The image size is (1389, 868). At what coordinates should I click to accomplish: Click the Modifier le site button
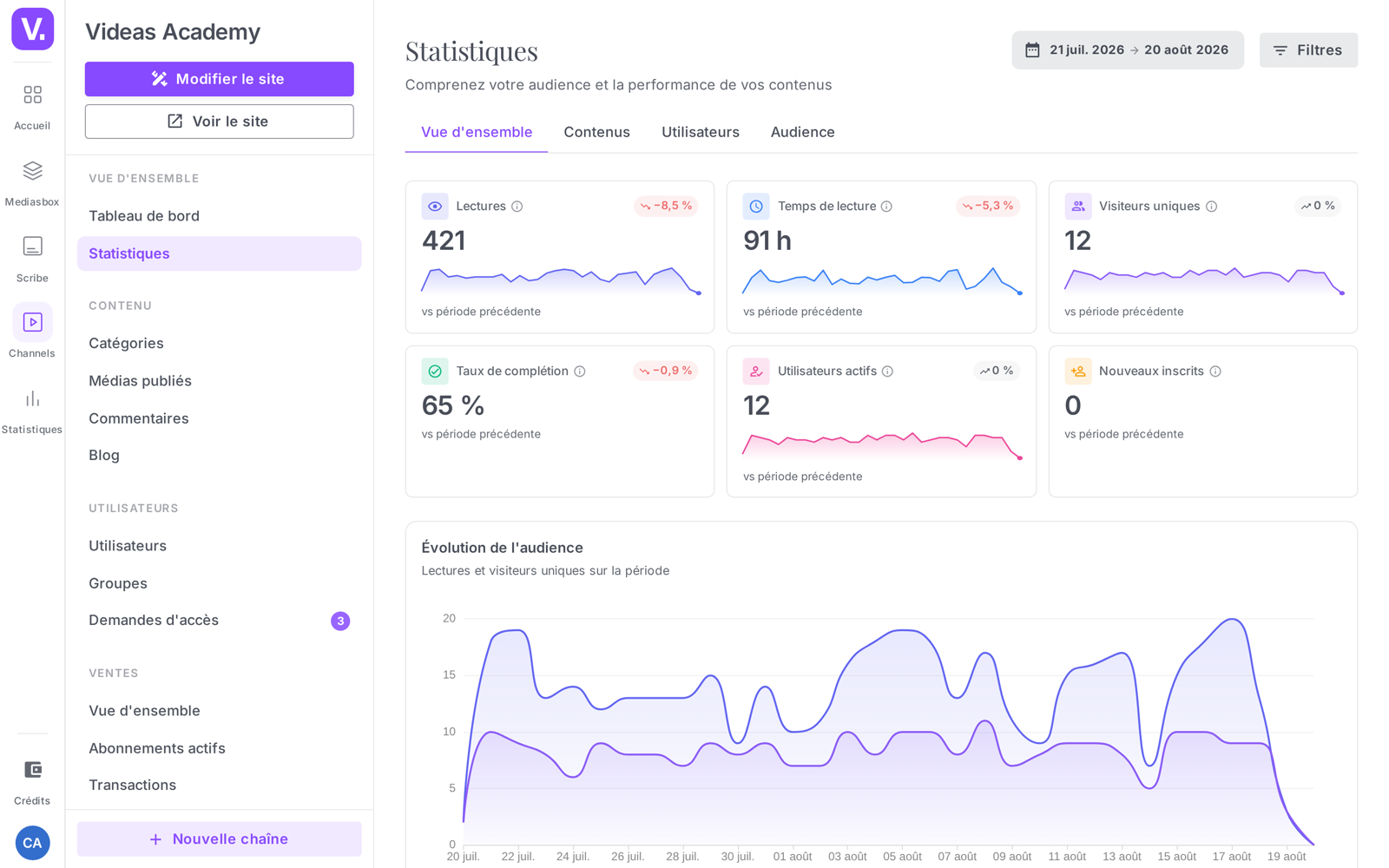219,79
